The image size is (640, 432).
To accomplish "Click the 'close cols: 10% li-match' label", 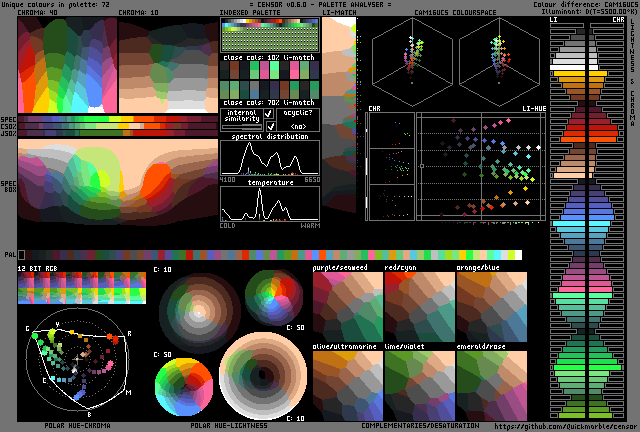I will (269, 58).
